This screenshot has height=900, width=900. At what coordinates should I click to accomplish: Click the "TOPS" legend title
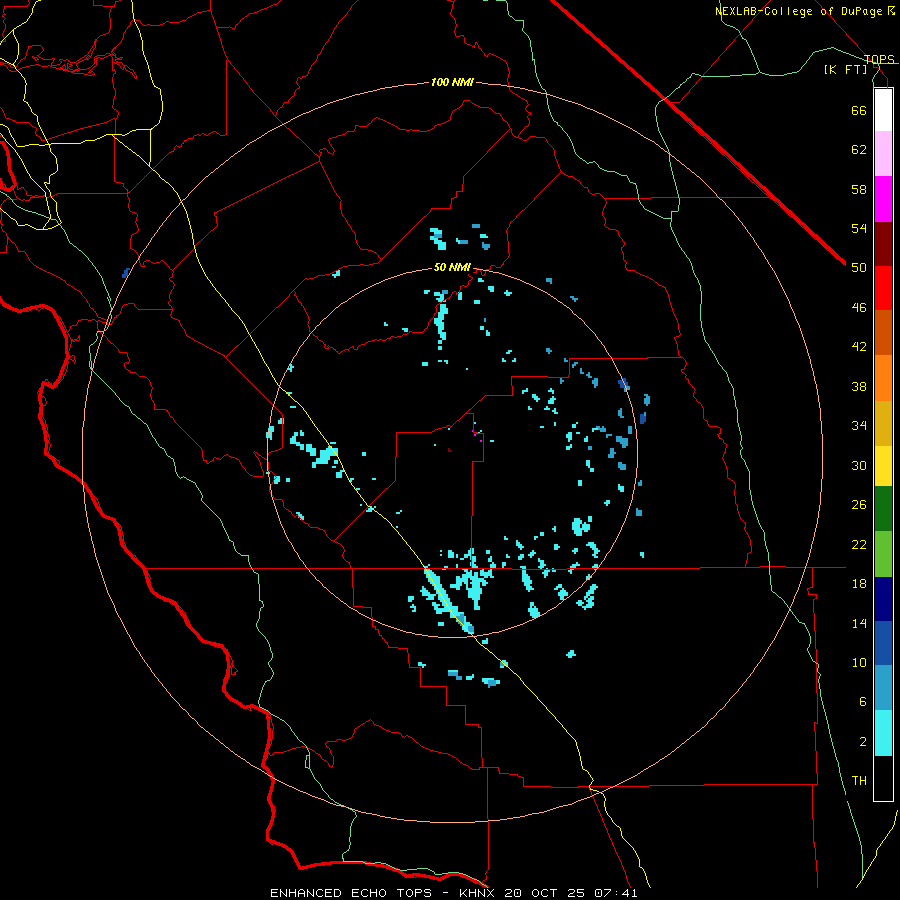point(879,59)
